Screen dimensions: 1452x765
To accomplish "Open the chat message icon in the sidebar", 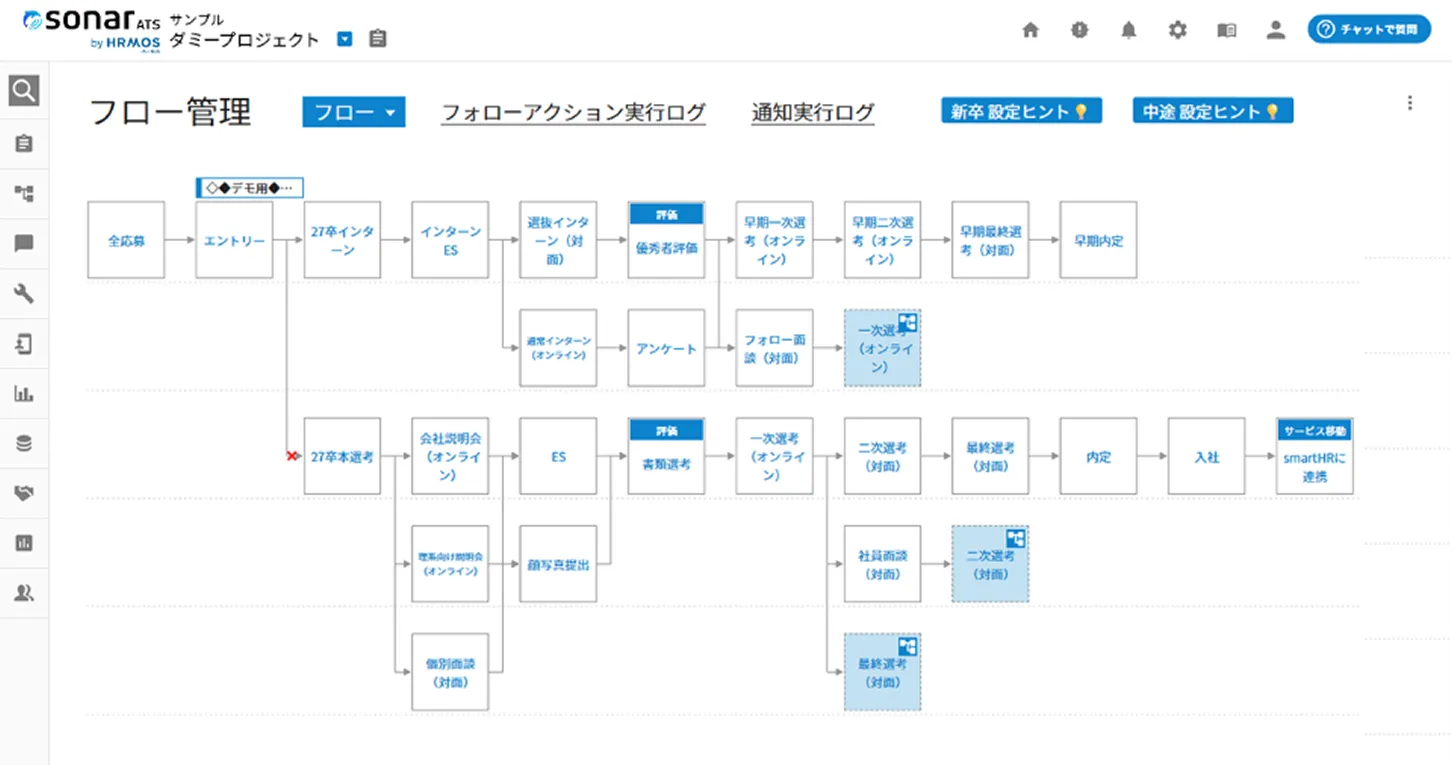I will click(x=24, y=244).
